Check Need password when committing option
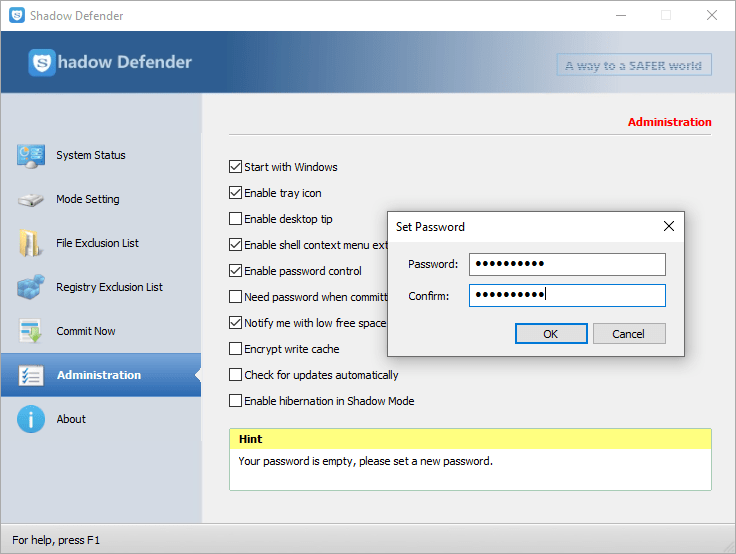The height and width of the screenshot is (554, 736). point(235,297)
